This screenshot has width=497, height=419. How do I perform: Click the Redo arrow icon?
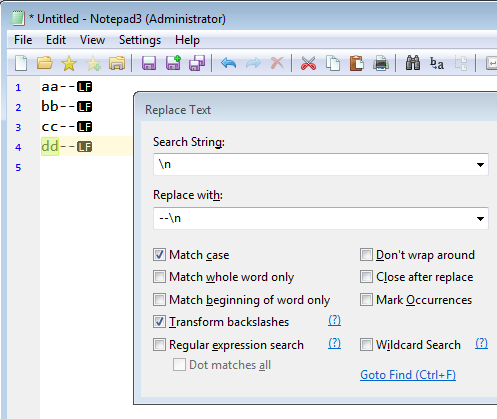click(x=253, y=63)
